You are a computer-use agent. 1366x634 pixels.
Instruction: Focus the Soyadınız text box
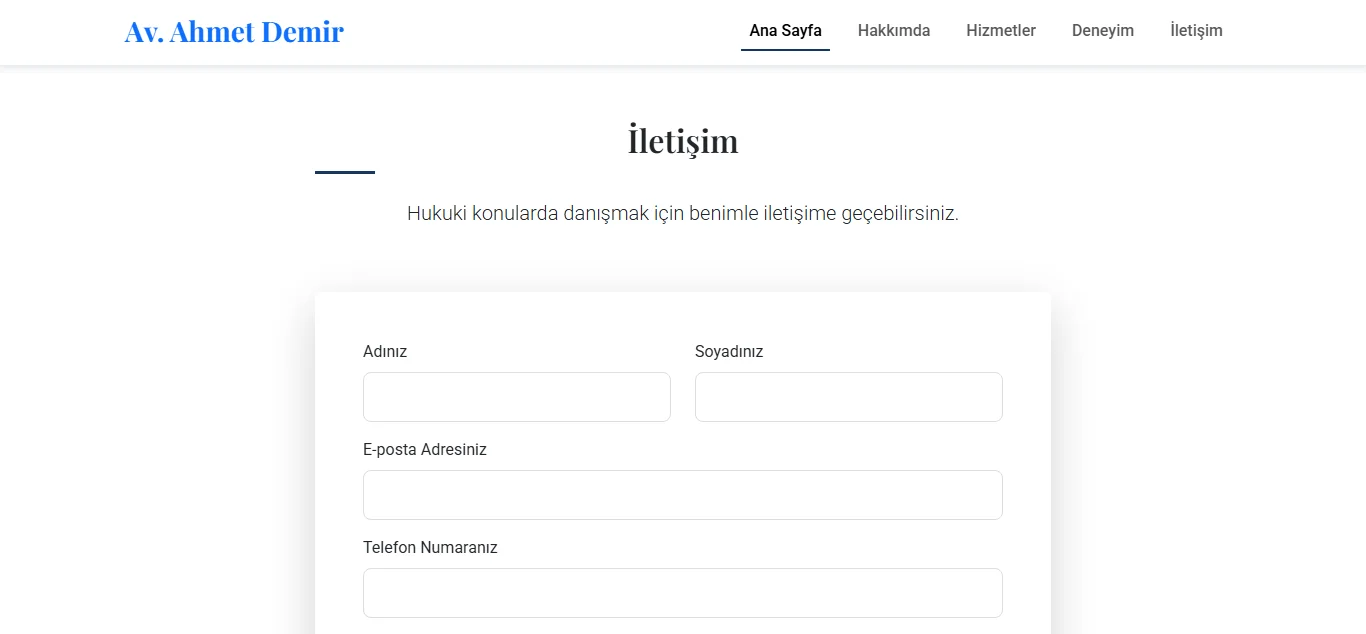[848, 396]
